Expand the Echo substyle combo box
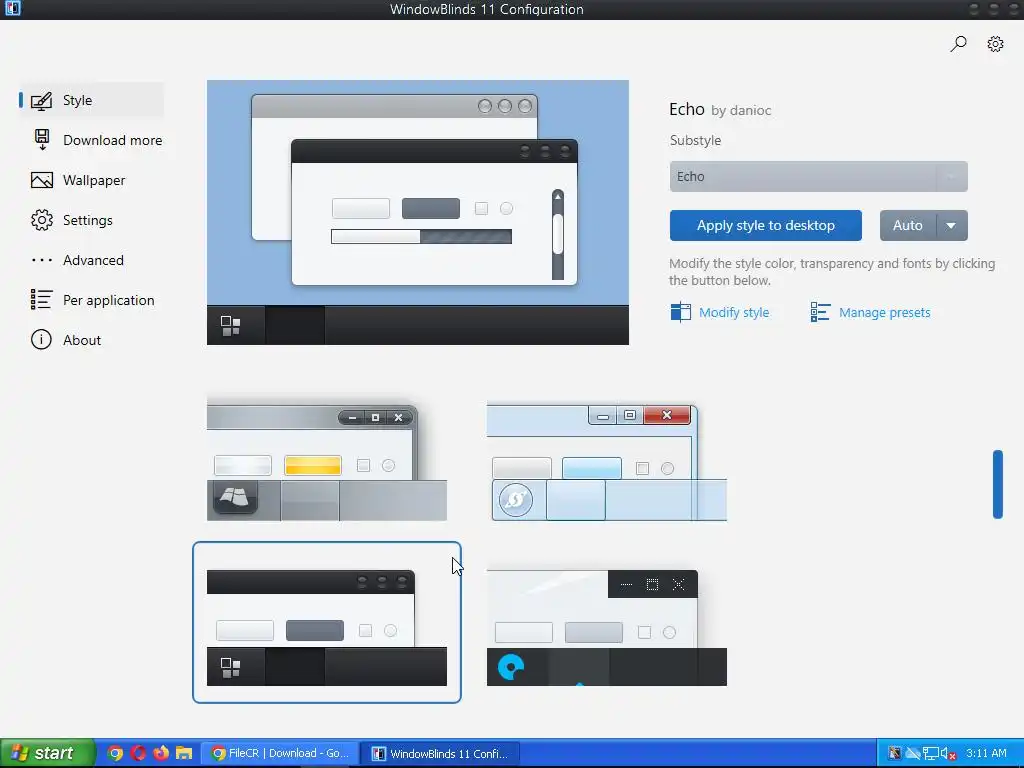Image resolution: width=1024 pixels, height=768 pixels. 818,176
